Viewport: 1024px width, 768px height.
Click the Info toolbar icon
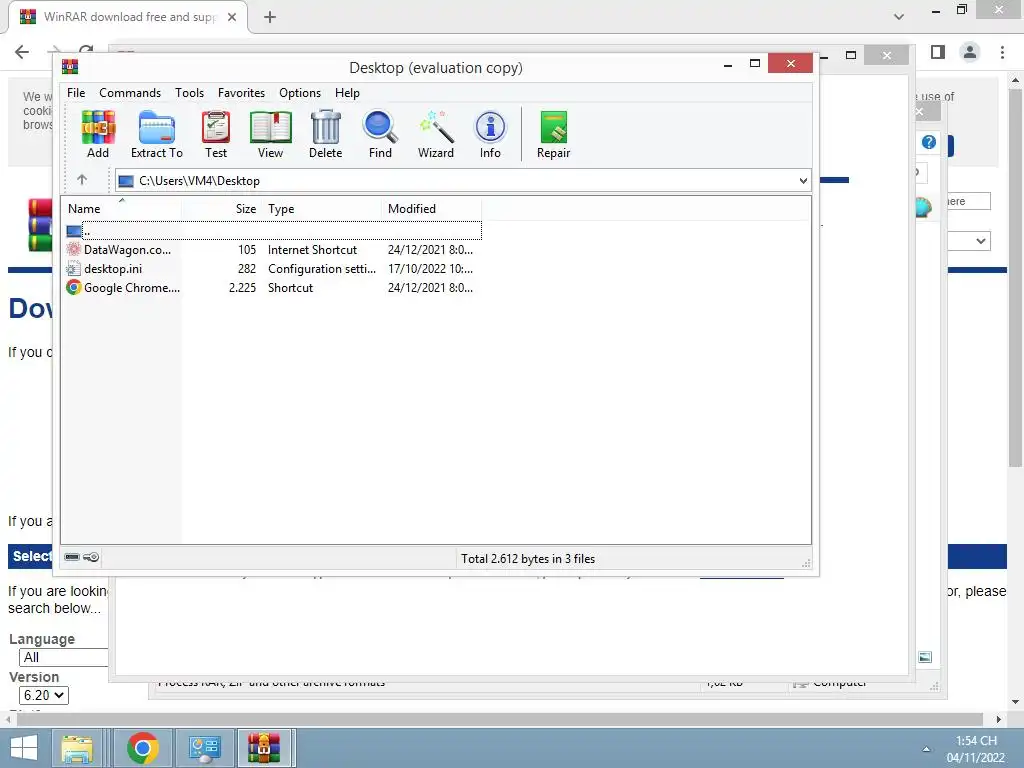coord(490,135)
